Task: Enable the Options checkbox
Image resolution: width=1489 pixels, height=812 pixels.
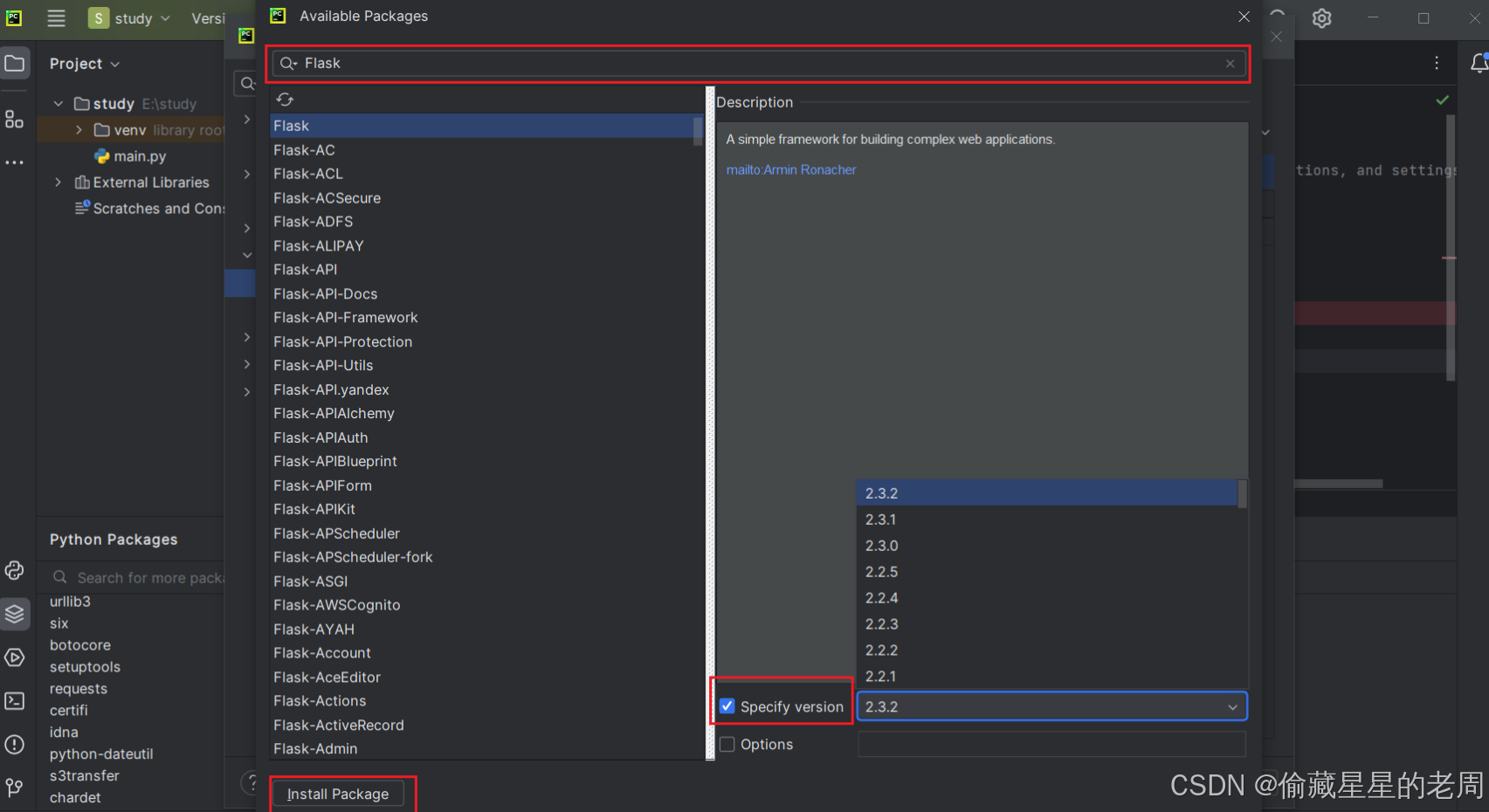Action: click(727, 744)
